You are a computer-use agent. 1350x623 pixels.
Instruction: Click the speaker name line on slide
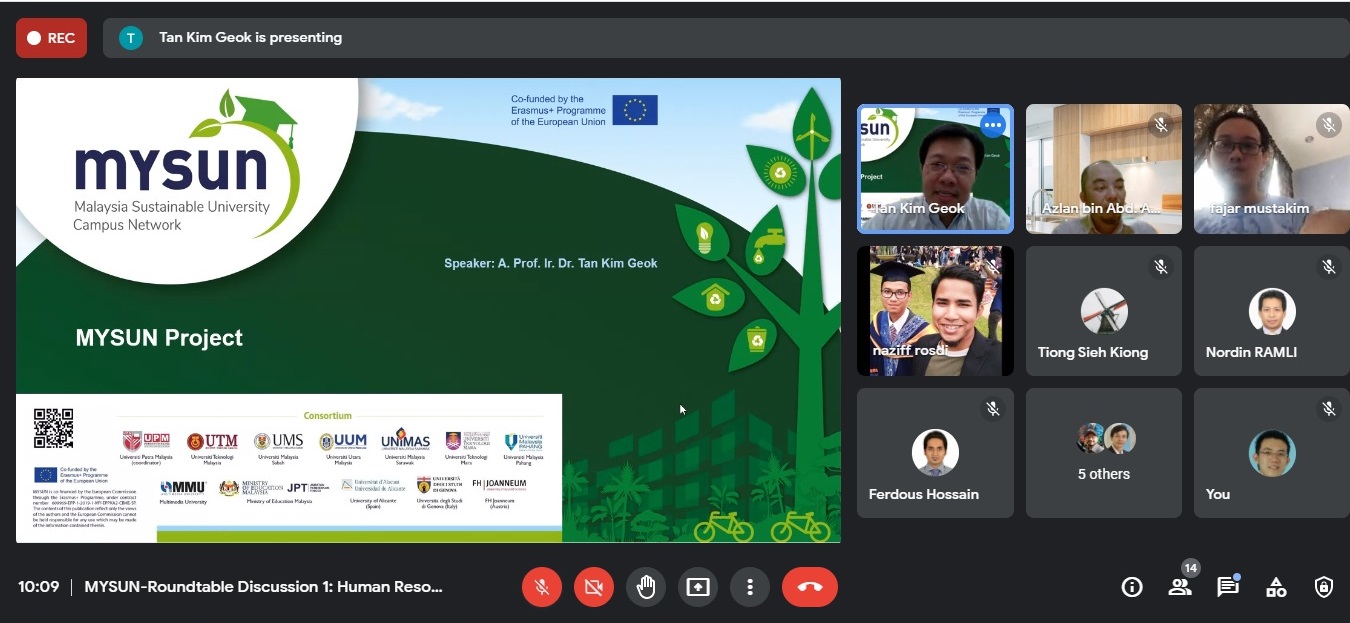[x=551, y=263]
